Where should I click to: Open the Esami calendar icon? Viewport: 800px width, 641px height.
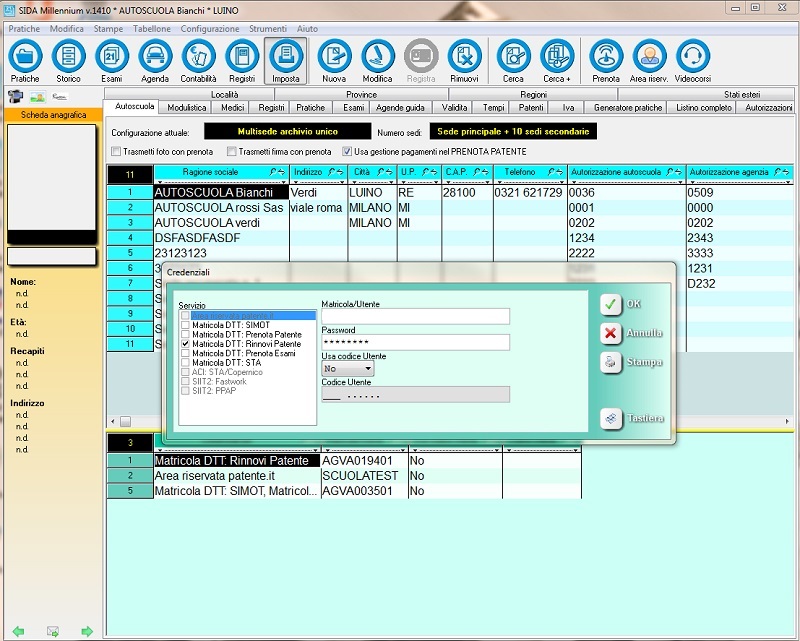click(x=111, y=58)
